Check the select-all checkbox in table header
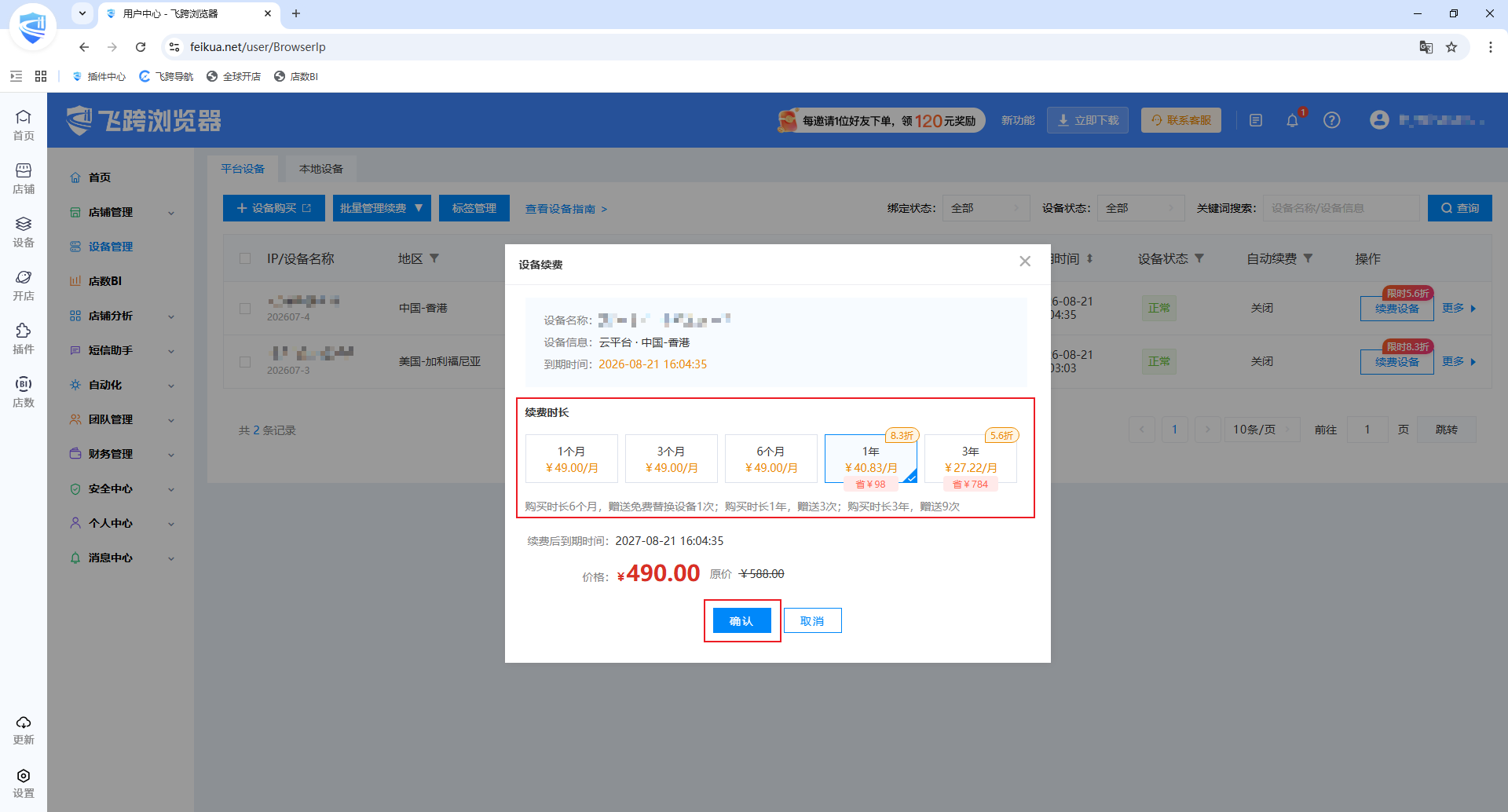The image size is (1508, 812). pos(245,258)
